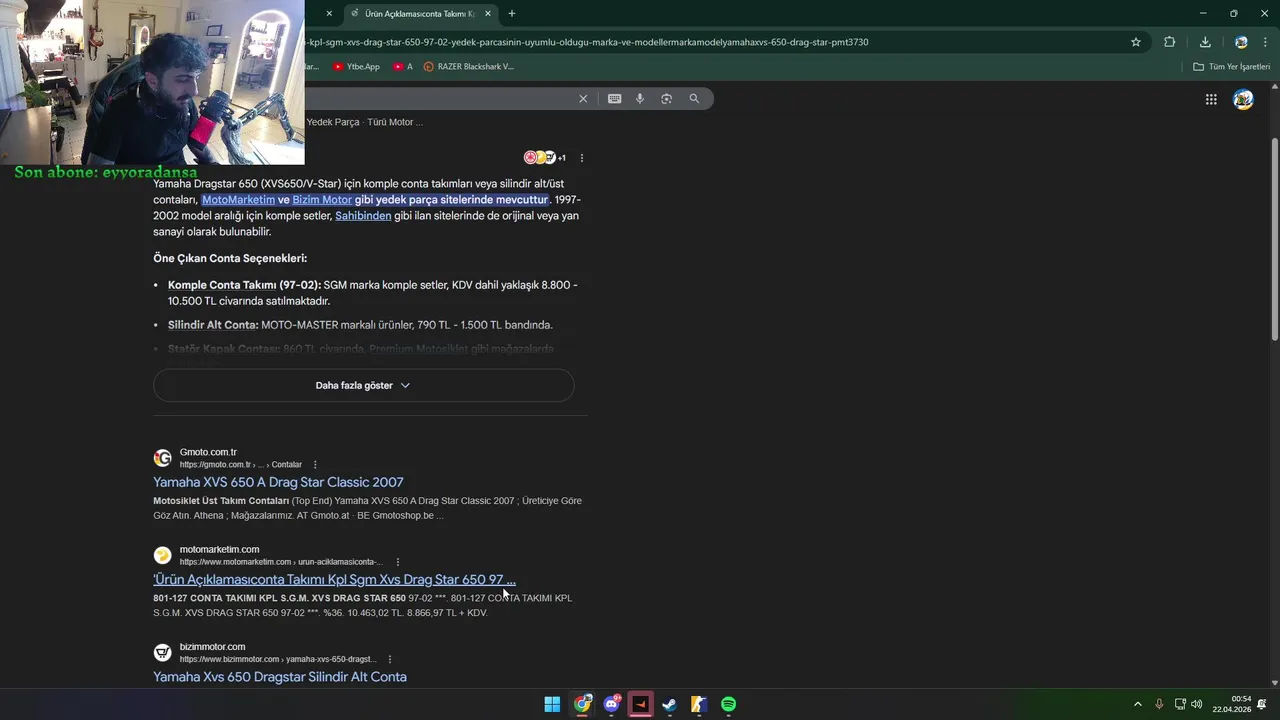Open the RAZER Blackshark bookmark
The image size is (1280, 720).
[x=468, y=66]
